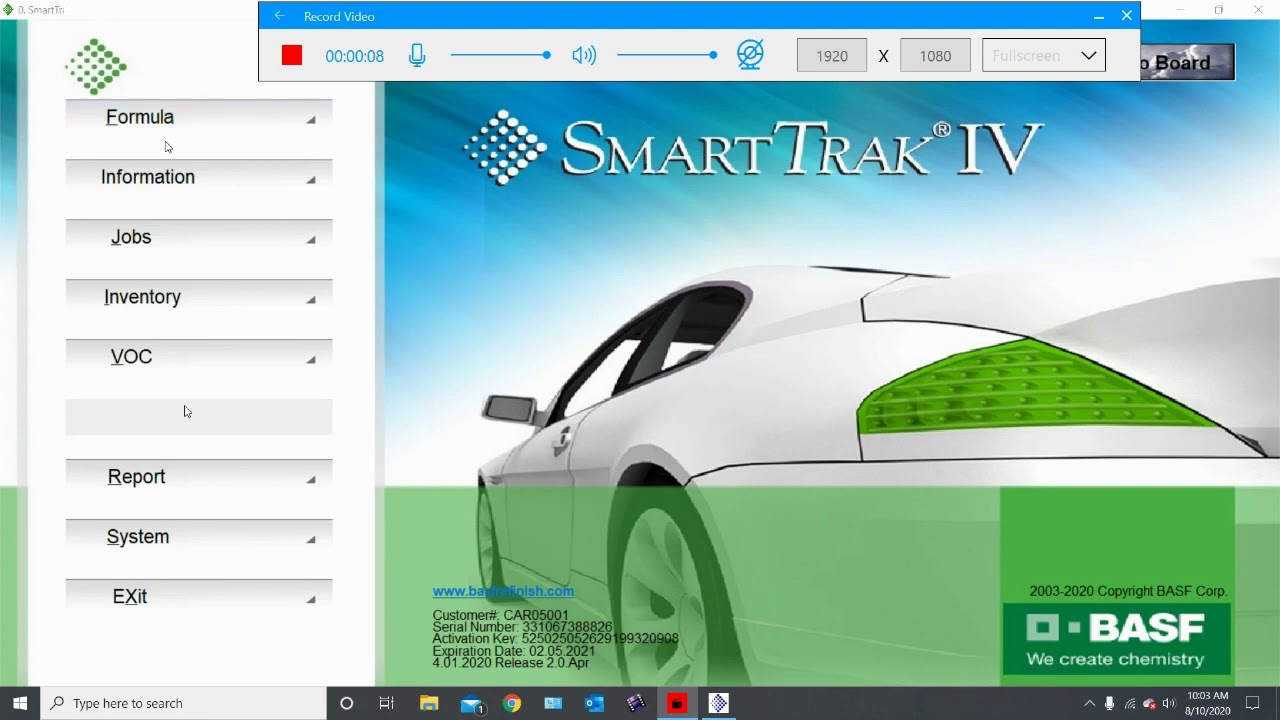Stop the recording with the red square
The width and height of the screenshot is (1280, 720).
pyautogui.click(x=292, y=56)
